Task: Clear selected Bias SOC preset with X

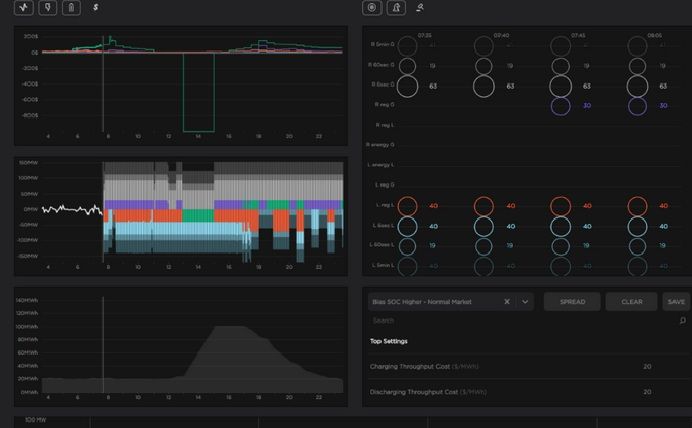Action: [507, 301]
